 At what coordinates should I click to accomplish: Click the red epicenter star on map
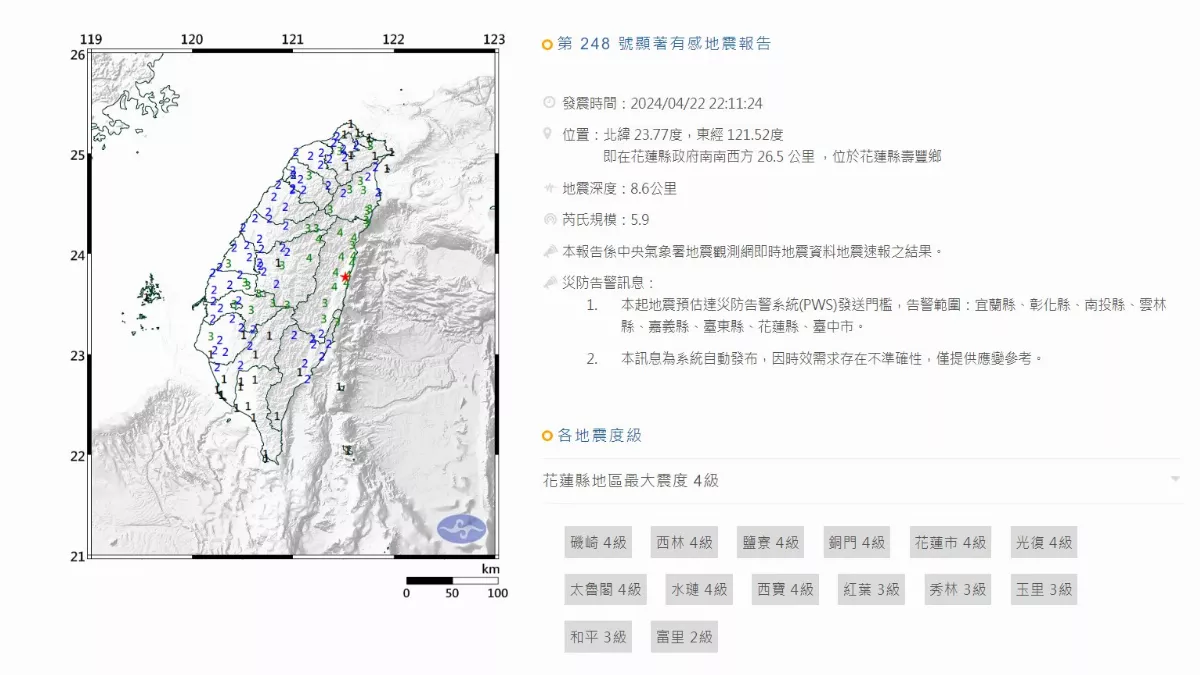(x=346, y=277)
